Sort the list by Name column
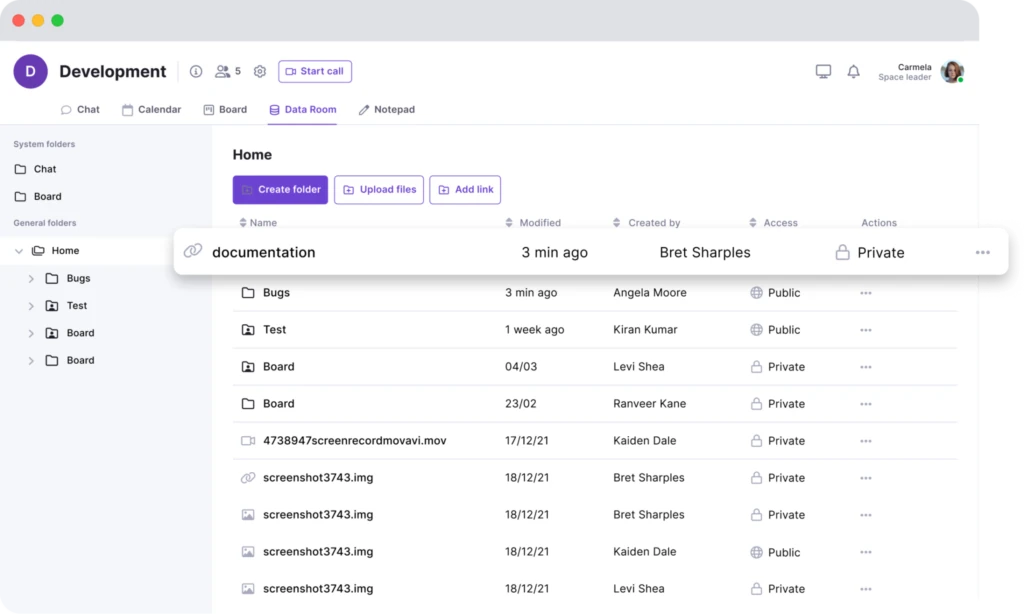Screen dimensions: 1024x614 (x=258, y=223)
